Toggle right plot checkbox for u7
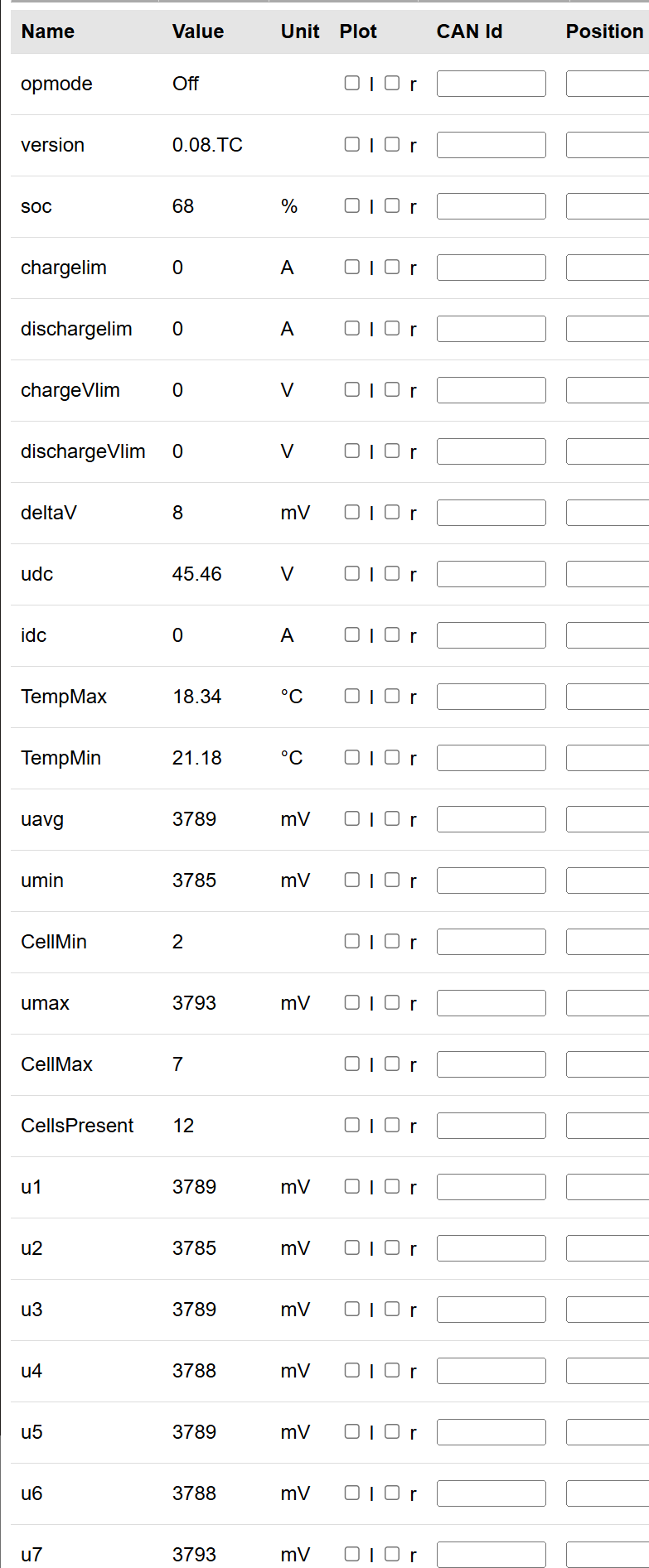The image size is (649, 1568). [x=392, y=1554]
